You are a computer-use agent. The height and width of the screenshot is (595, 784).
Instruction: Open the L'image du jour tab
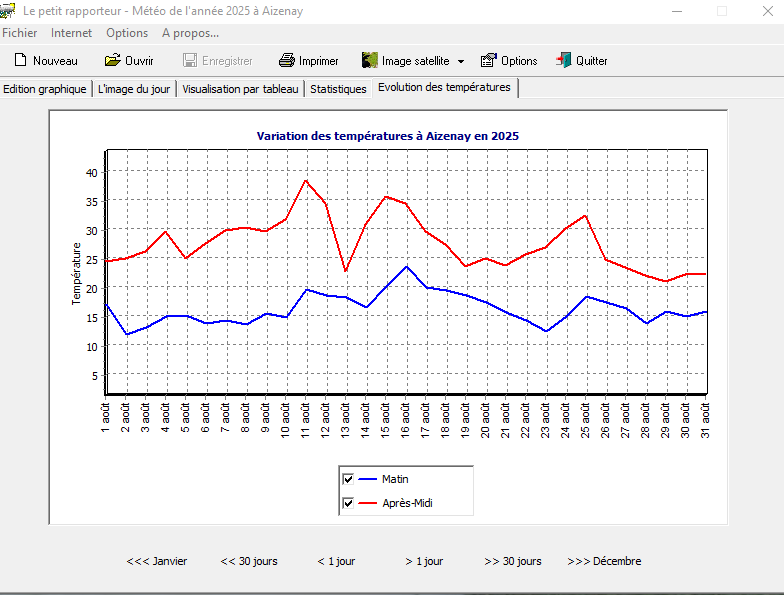point(134,89)
